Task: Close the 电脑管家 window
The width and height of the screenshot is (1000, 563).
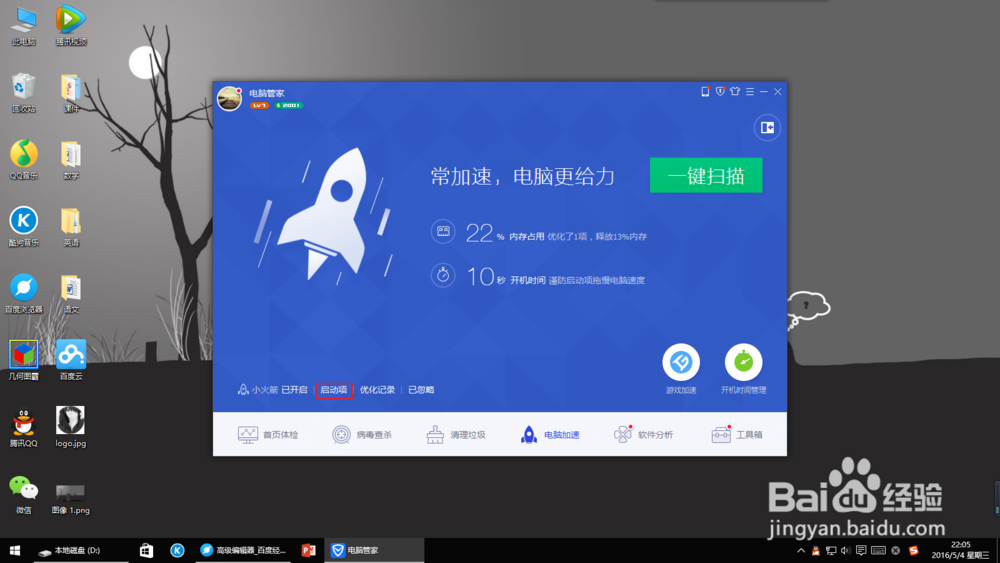Action: coord(778,92)
